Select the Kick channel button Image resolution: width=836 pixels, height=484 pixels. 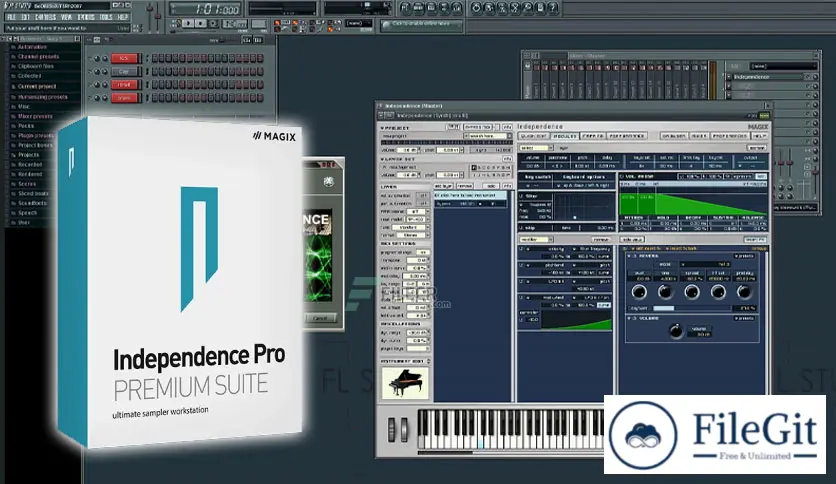coord(125,58)
